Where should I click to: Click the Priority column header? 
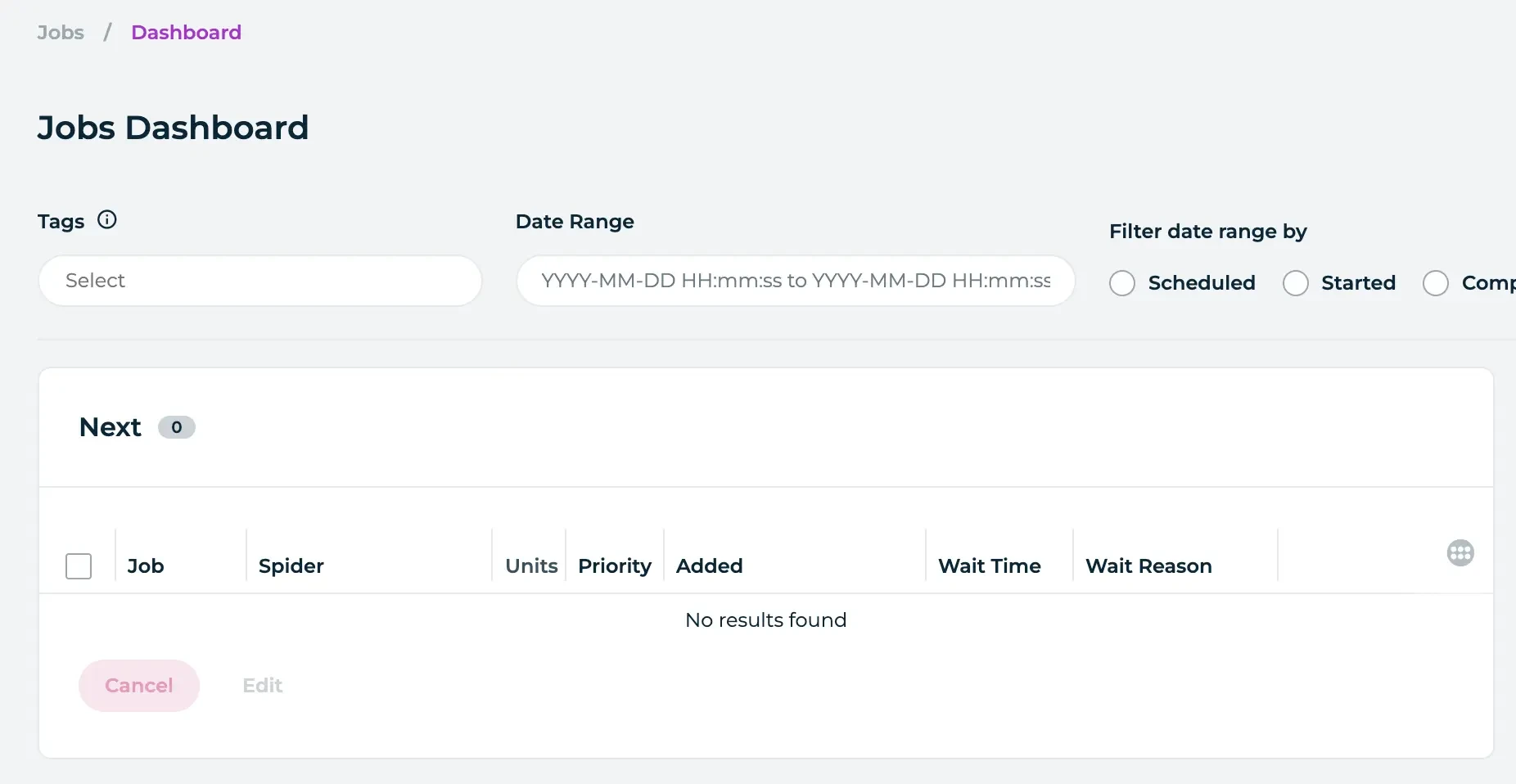pyautogui.click(x=614, y=565)
